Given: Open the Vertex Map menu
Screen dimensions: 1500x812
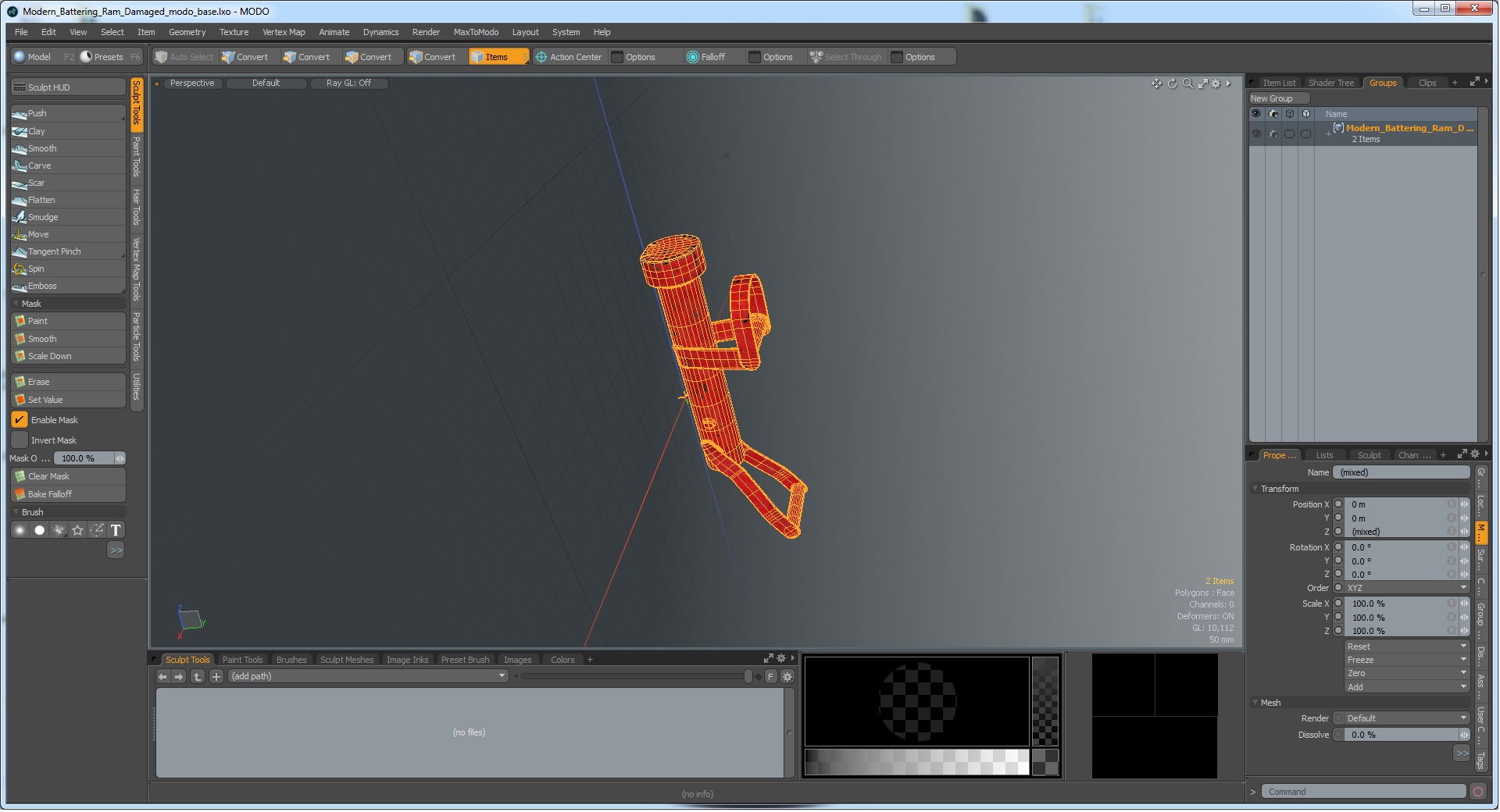Looking at the screenshot, I should pos(284,32).
